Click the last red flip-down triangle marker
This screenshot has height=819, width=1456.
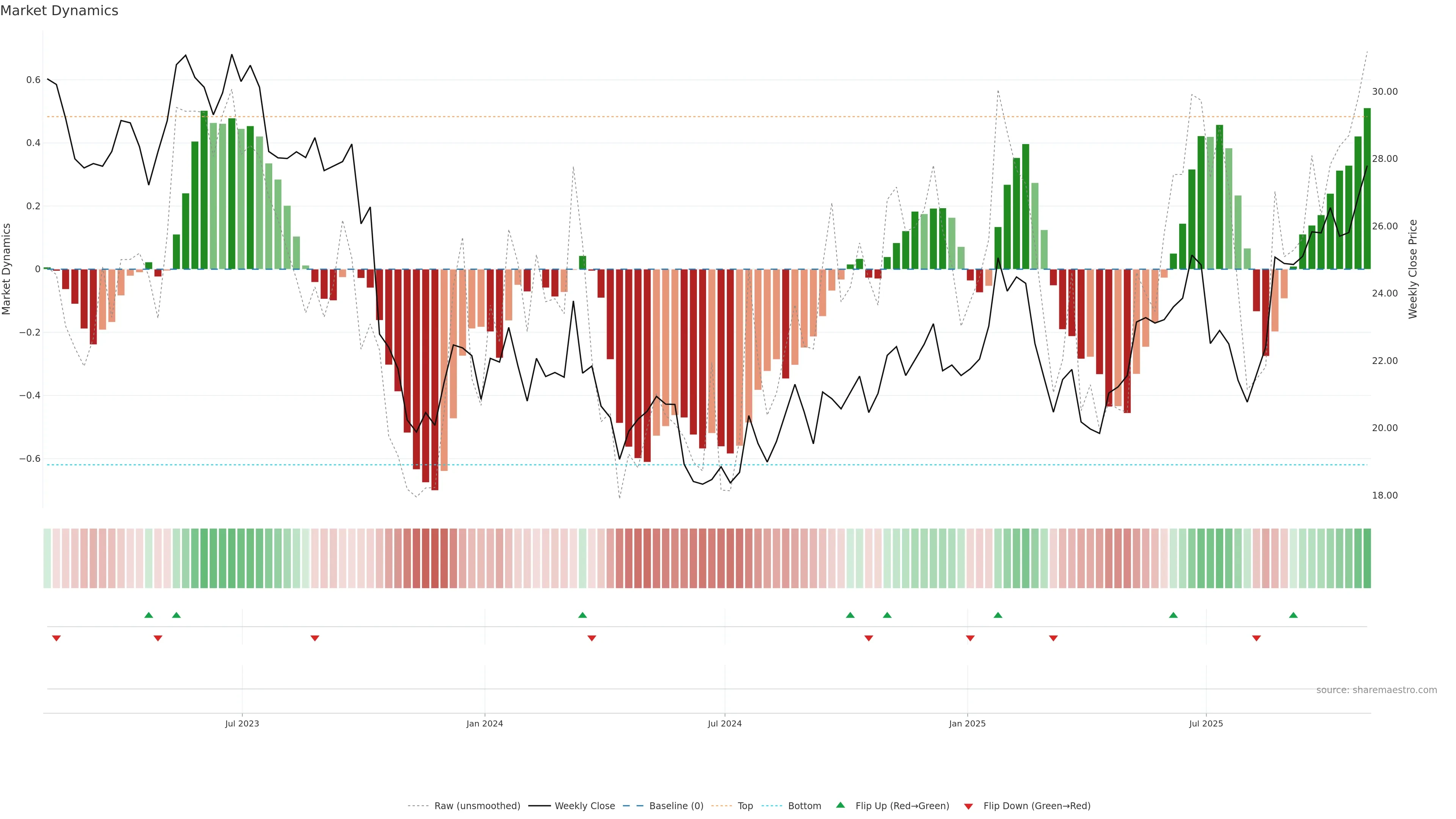click(1257, 638)
